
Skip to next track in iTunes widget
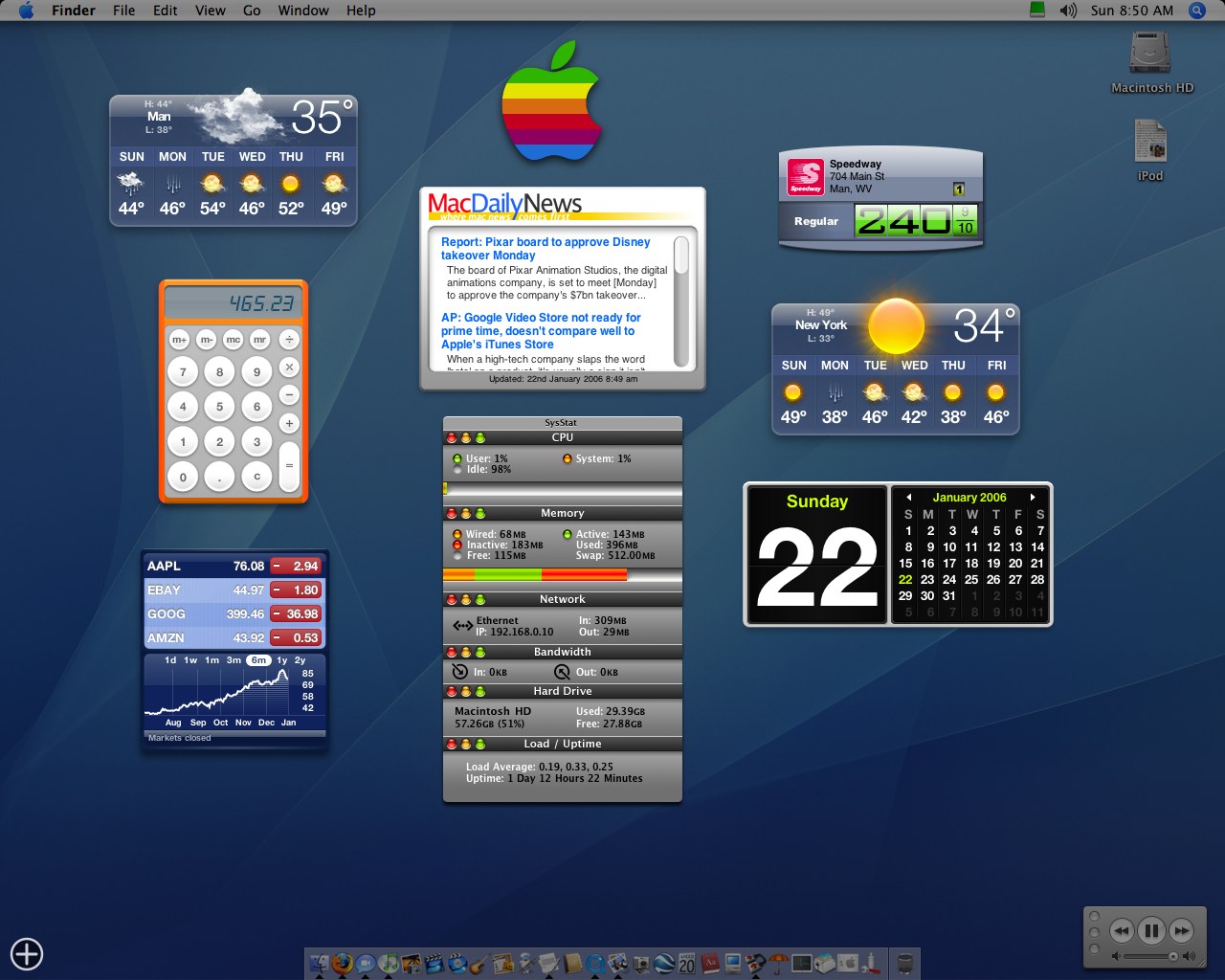pyautogui.click(x=1182, y=930)
